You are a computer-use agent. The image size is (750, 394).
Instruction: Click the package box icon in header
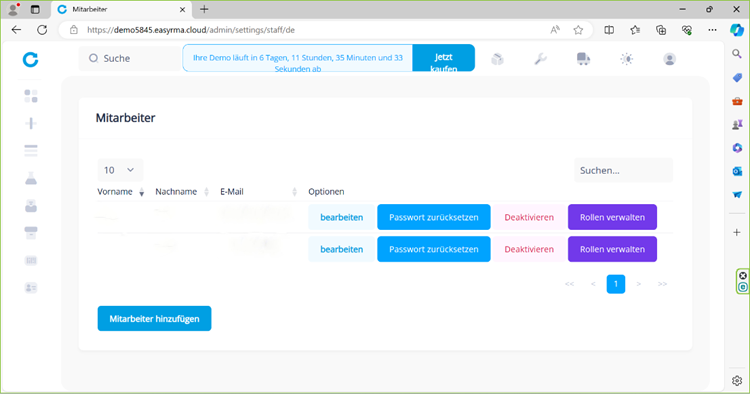497,59
